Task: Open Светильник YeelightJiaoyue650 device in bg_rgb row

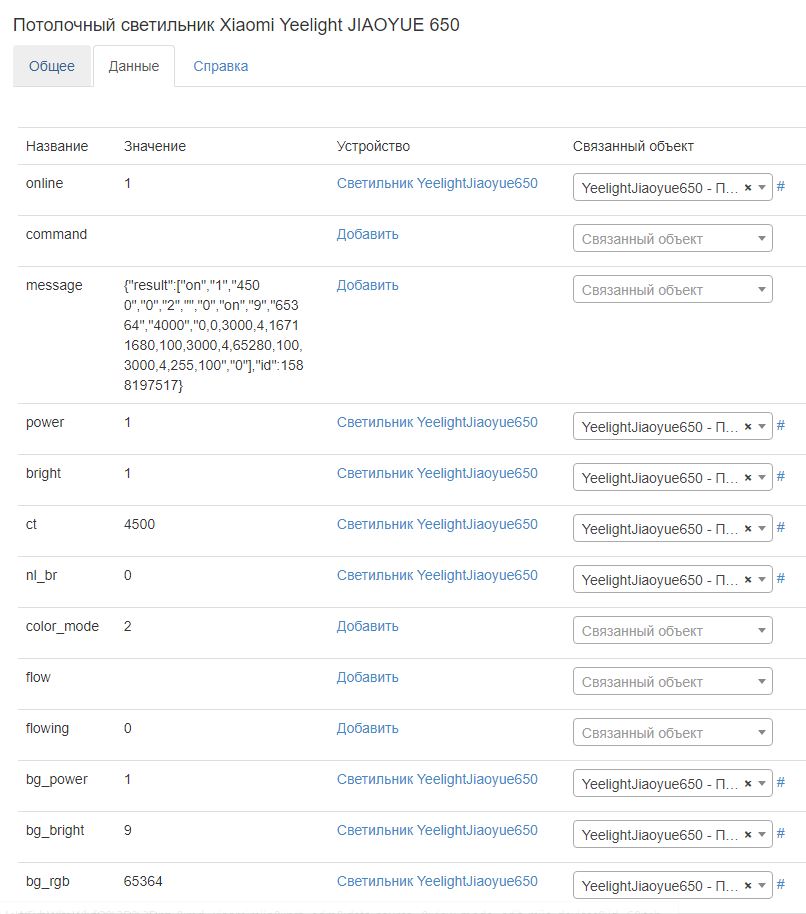Action: (437, 881)
